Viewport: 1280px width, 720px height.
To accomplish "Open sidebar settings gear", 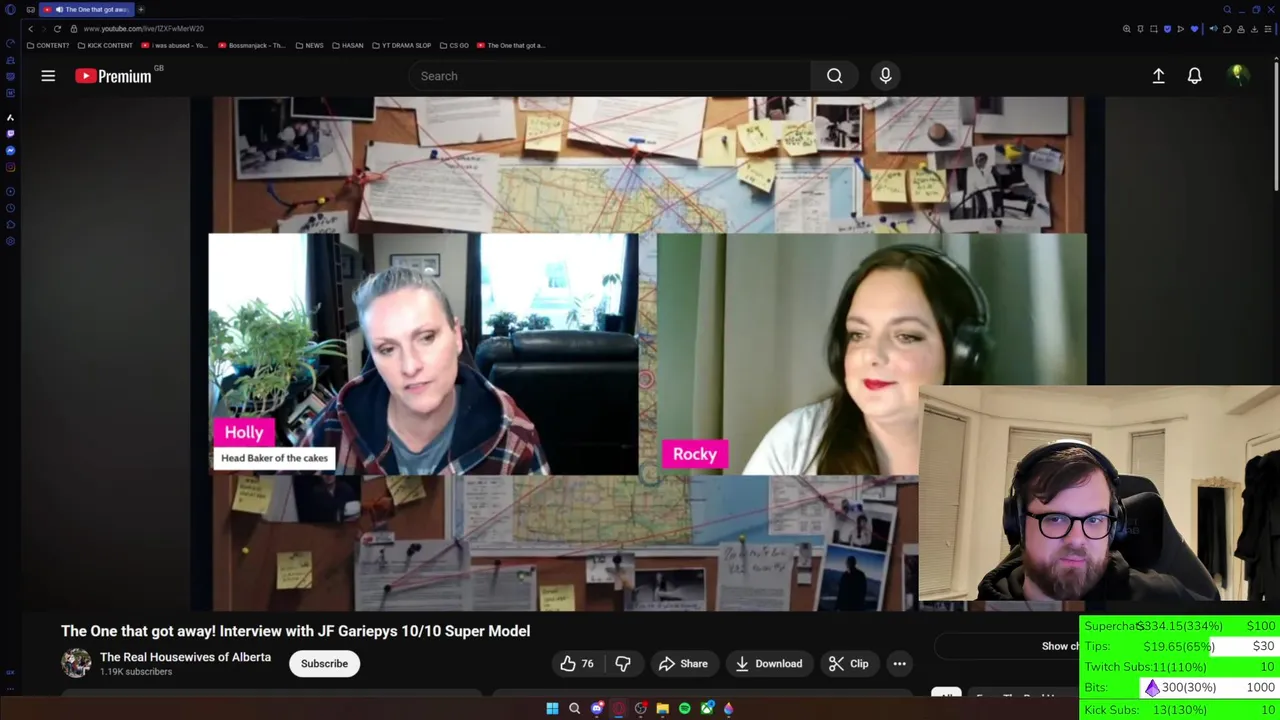I will (x=10, y=241).
